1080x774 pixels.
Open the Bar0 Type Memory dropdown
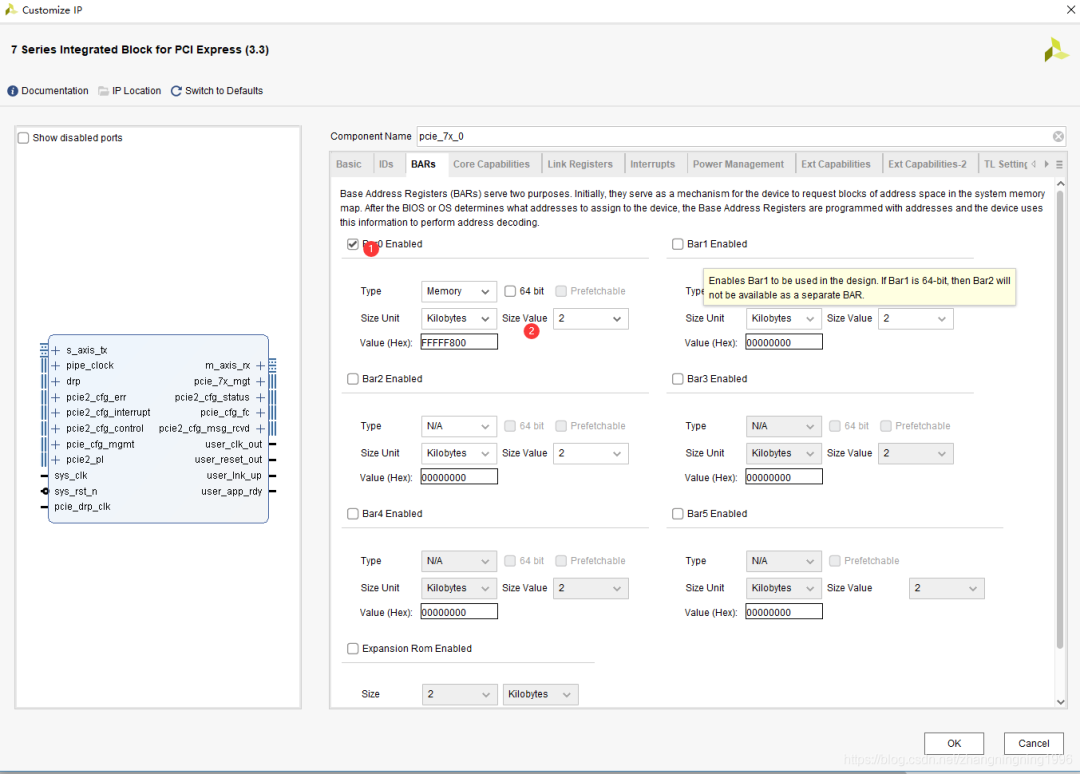pos(459,291)
